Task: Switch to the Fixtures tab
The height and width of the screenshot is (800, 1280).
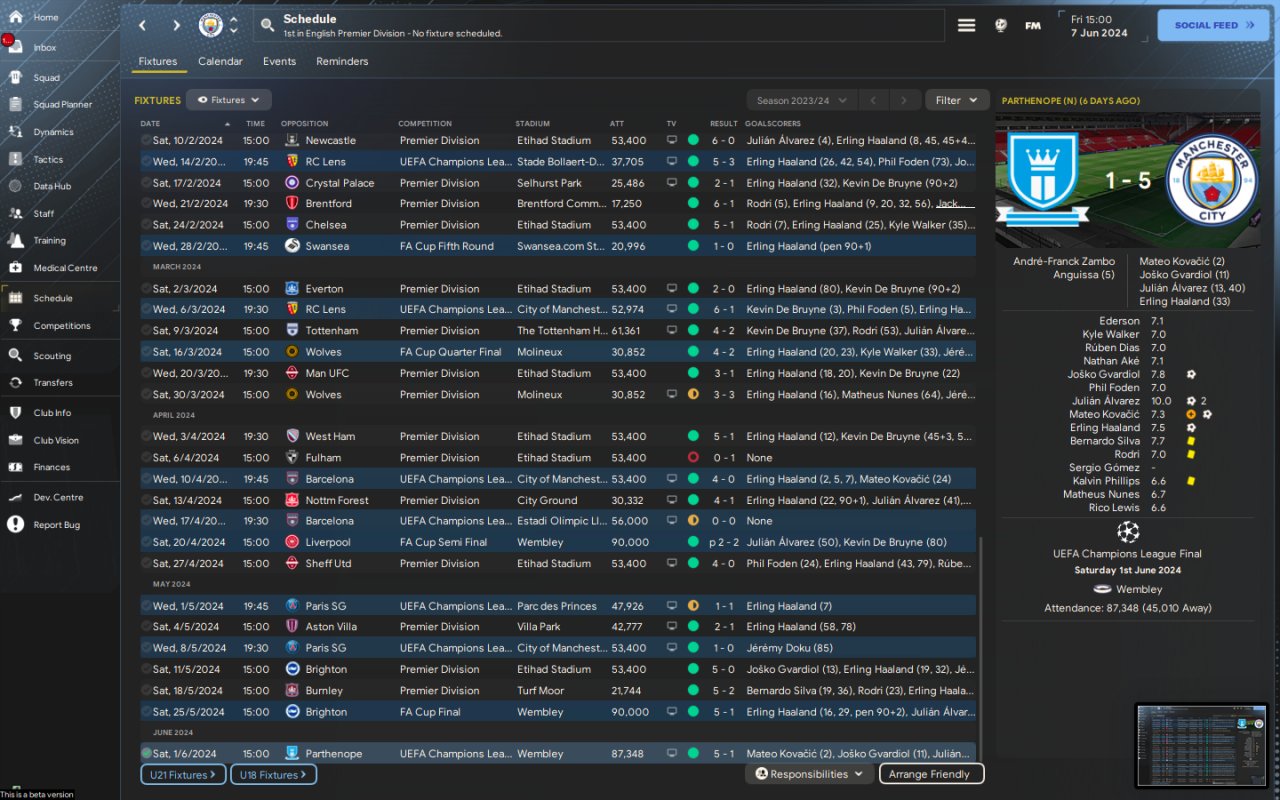Action: 158,62
